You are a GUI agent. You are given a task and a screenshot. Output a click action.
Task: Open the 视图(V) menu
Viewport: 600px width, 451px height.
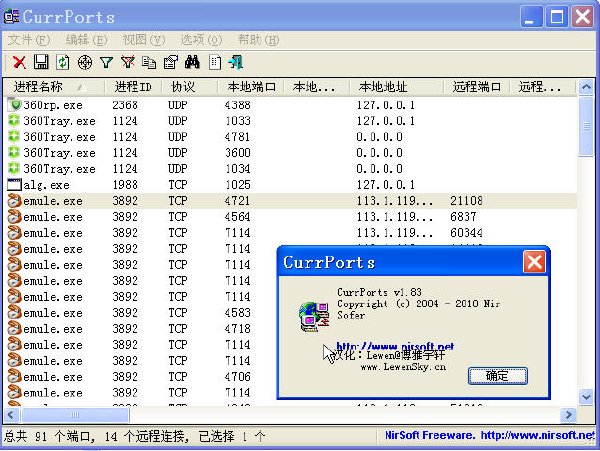coord(144,39)
